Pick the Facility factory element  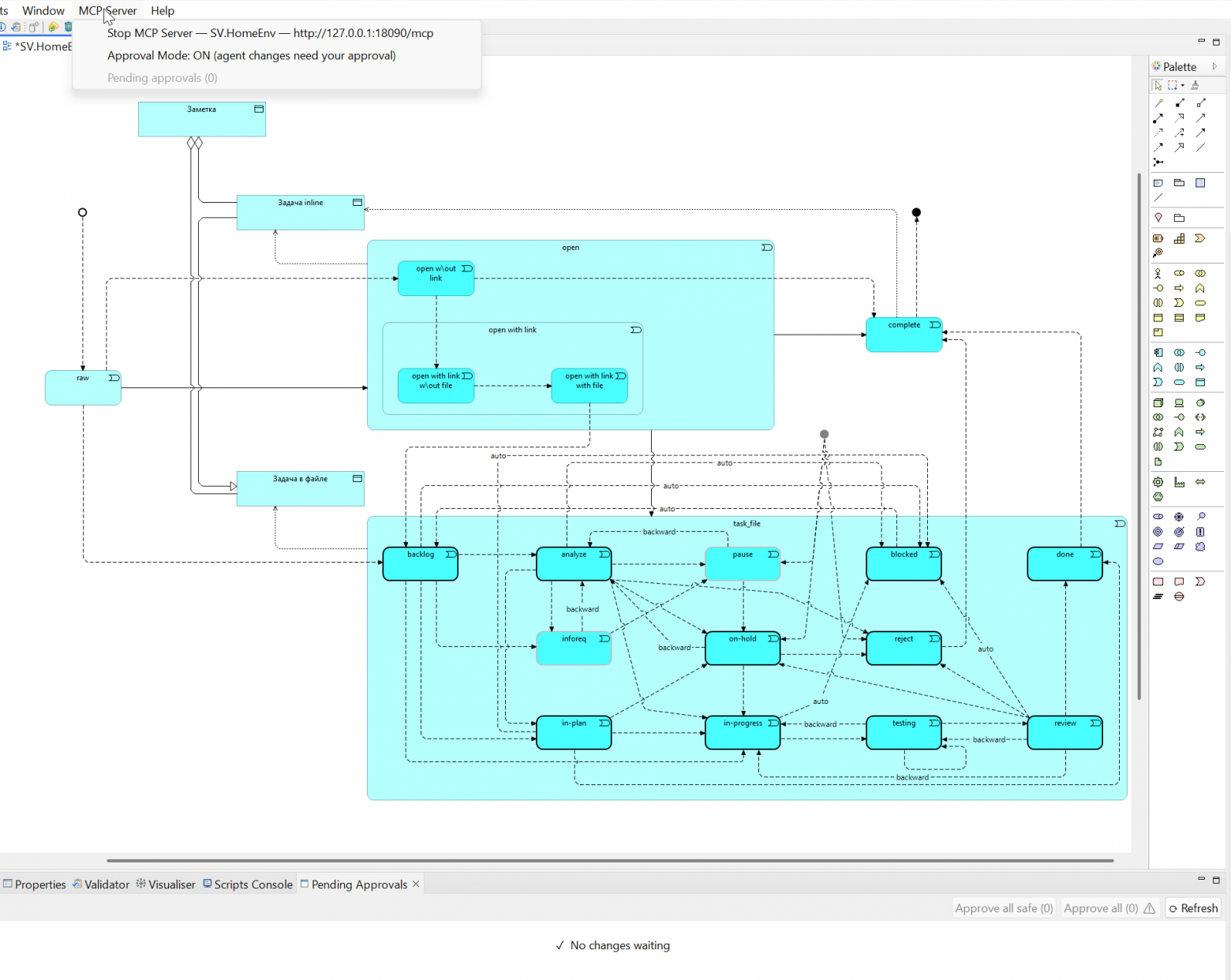[1180, 482]
